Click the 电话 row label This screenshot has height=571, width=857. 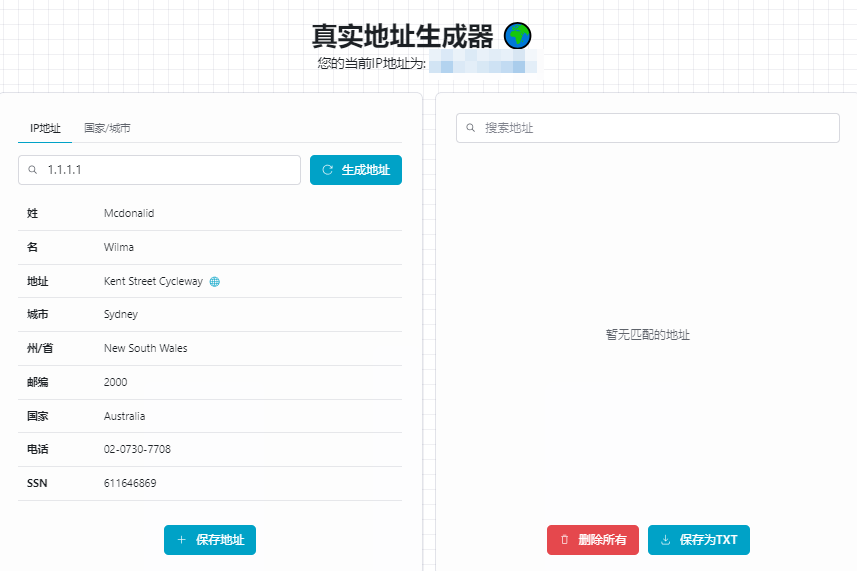click(37, 449)
